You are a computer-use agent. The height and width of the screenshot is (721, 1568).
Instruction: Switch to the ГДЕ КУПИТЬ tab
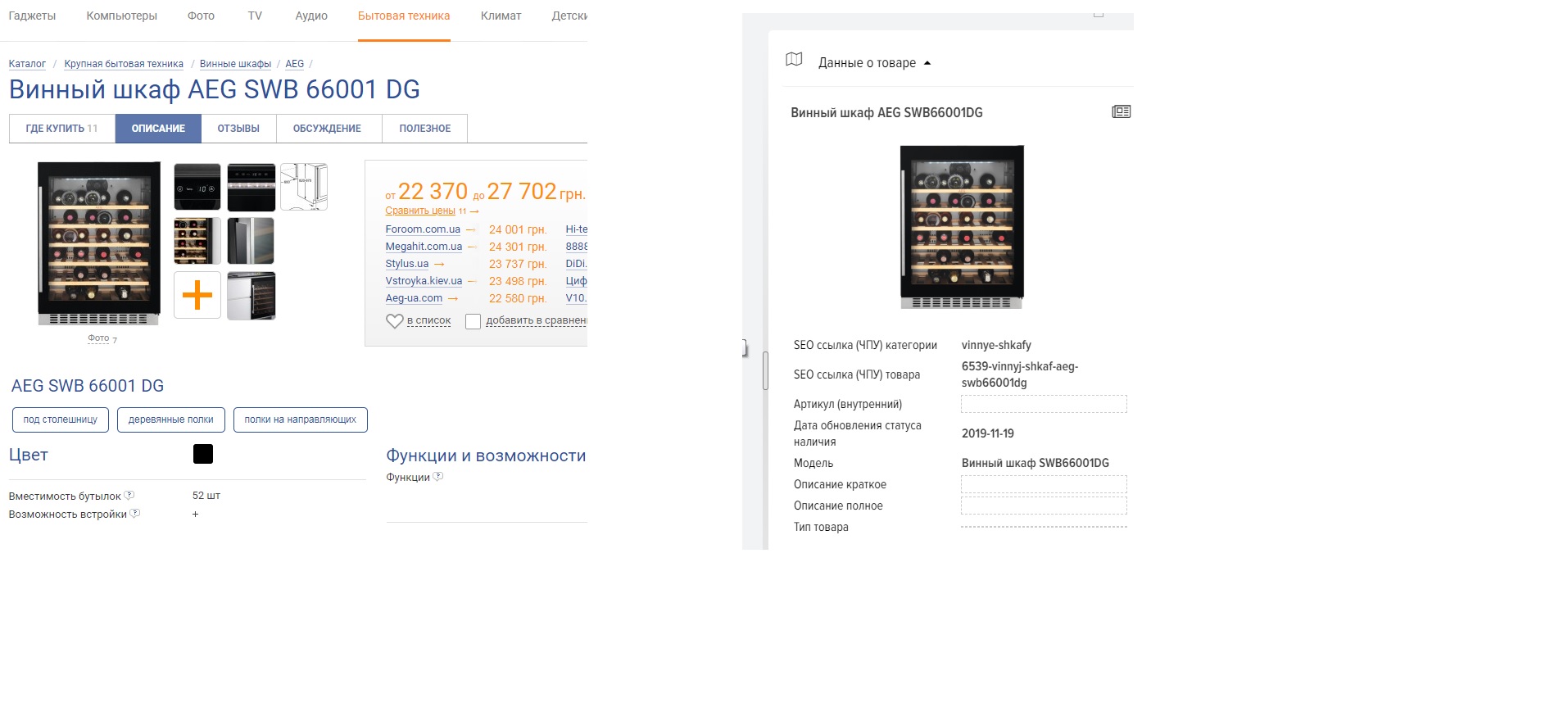[62, 129]
